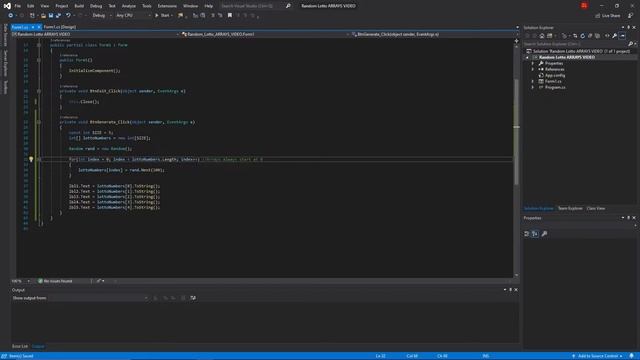The height and width of the screenshot is (360, 640).
Task: Expand the References node
Action: 533,69
